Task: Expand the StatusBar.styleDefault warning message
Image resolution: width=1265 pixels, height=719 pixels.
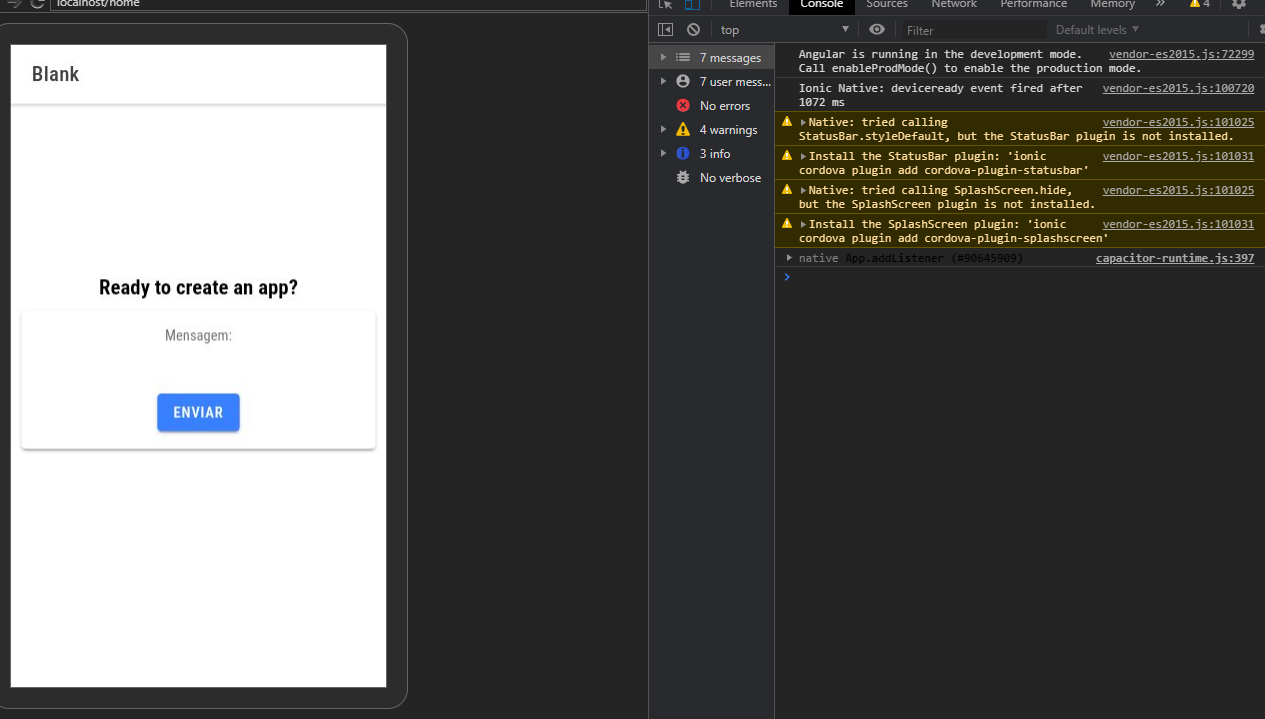Action: pos(803,122)
